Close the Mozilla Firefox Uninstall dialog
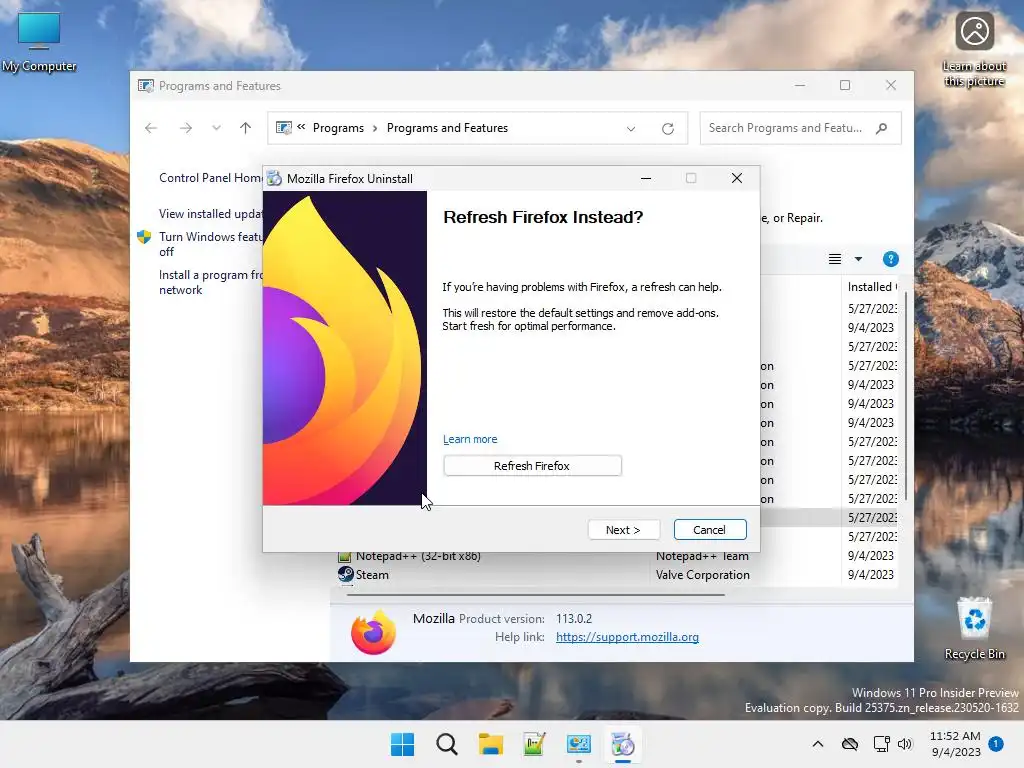Viewport: 1024px width, 768px height. pos(737,178)
